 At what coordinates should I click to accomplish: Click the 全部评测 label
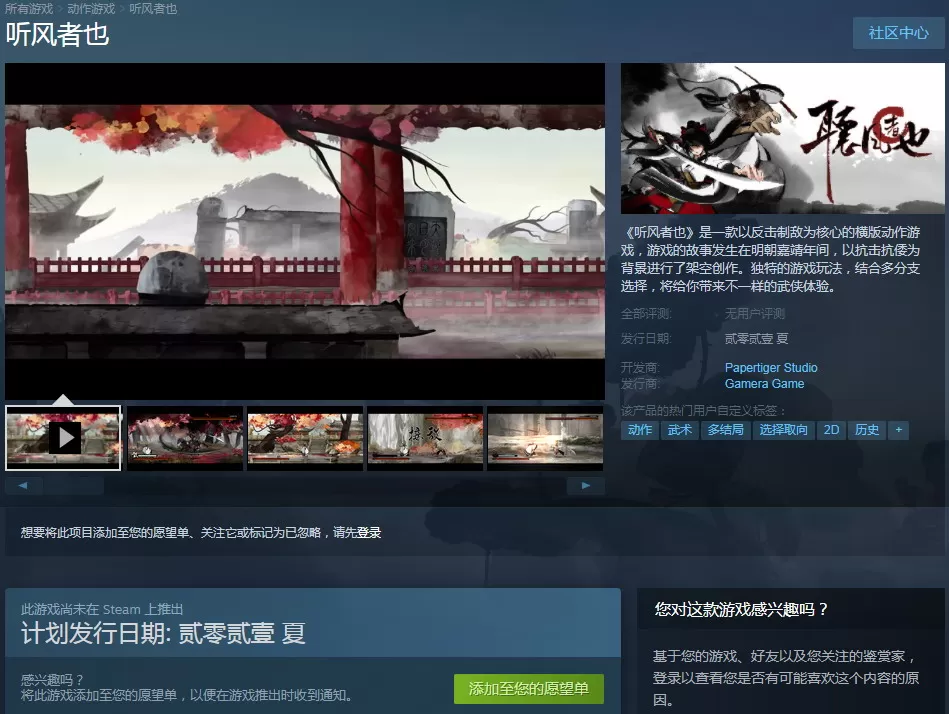646,313
